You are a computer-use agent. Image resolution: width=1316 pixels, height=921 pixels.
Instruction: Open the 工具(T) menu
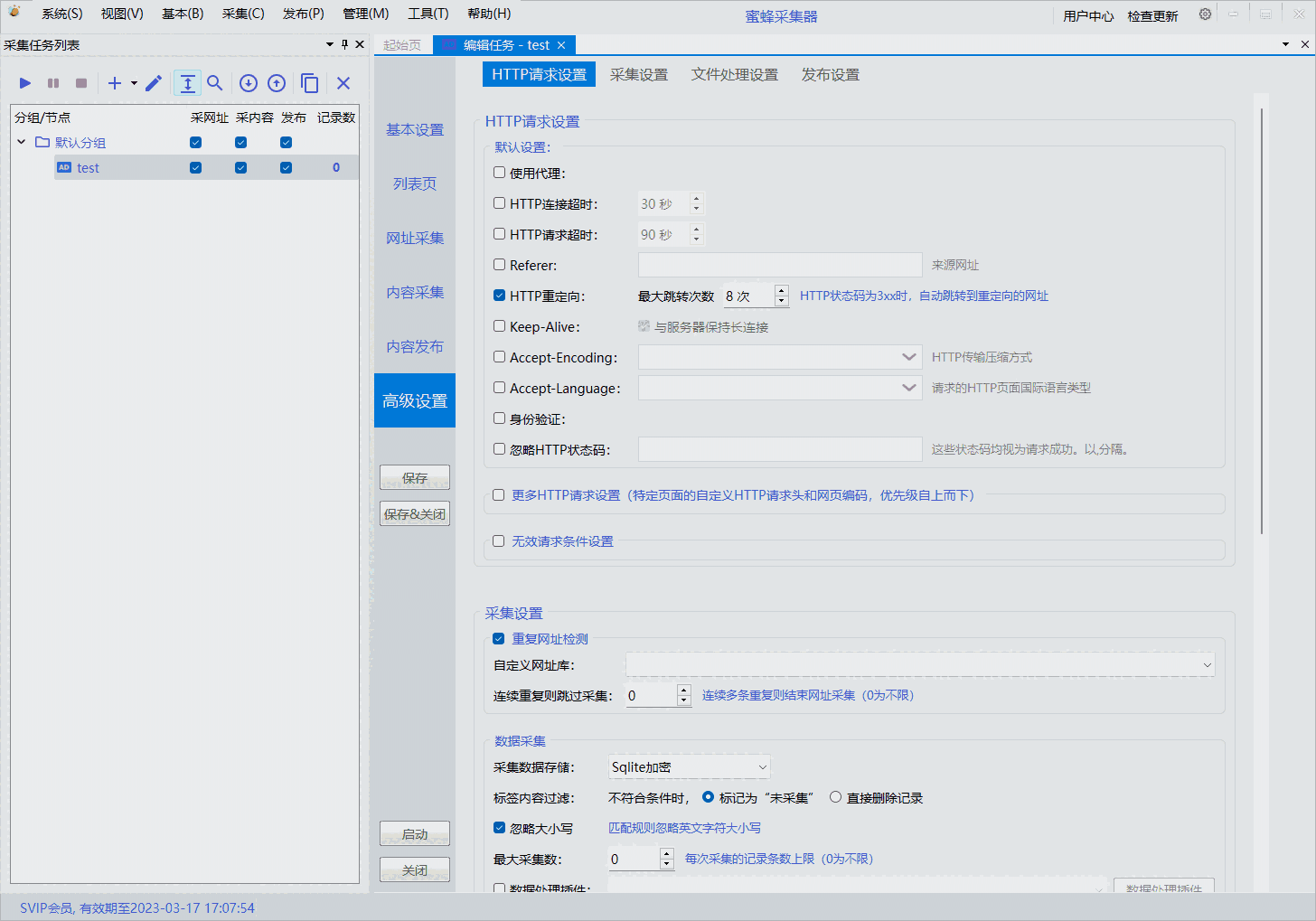(x=428, y=13)
